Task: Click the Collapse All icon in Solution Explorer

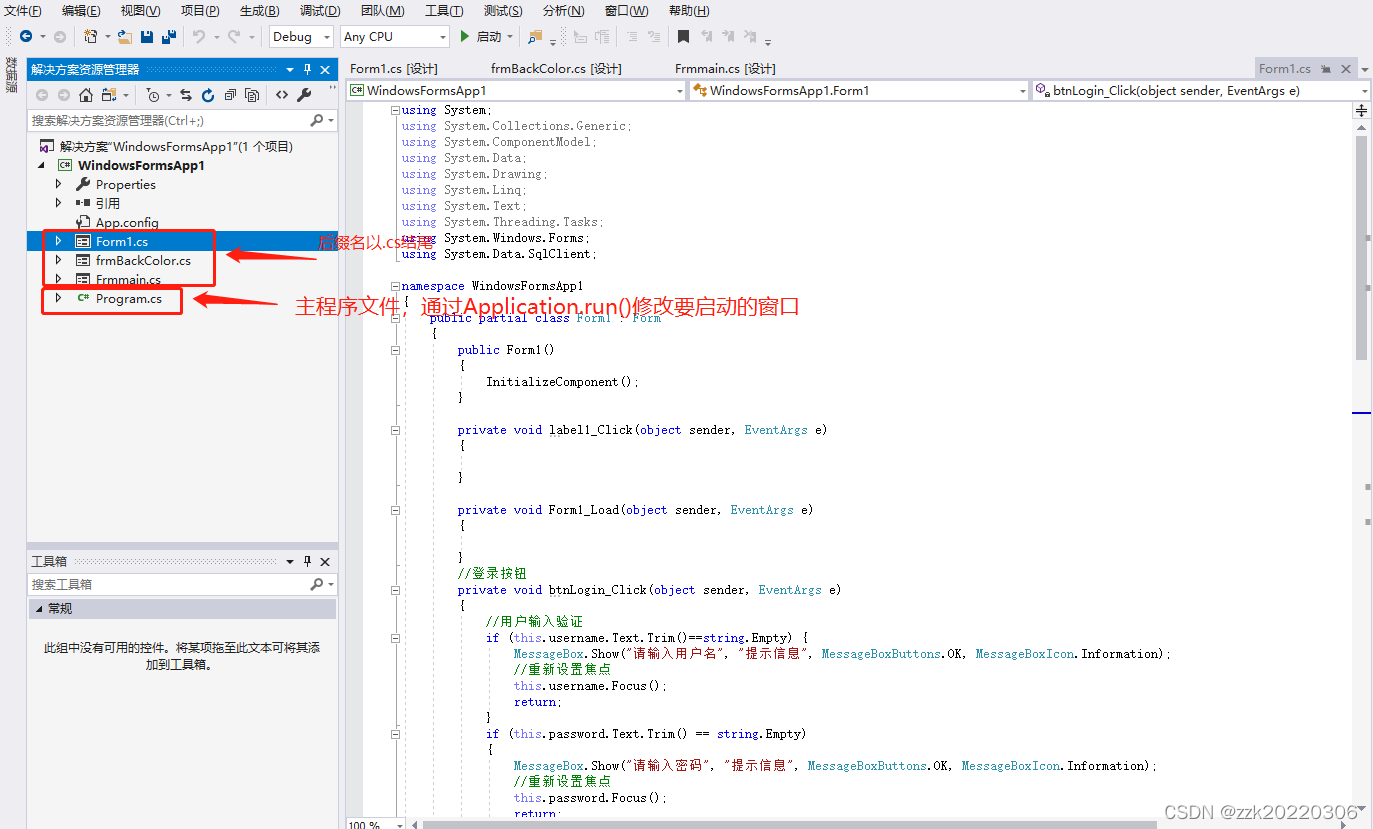Action: pyautogui.click(x=230, y=95)
